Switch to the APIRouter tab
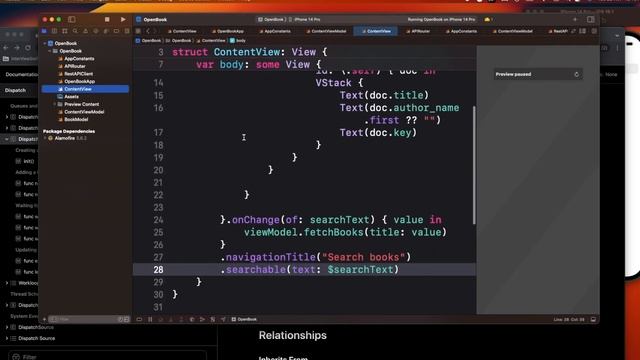 click(418, 31)
